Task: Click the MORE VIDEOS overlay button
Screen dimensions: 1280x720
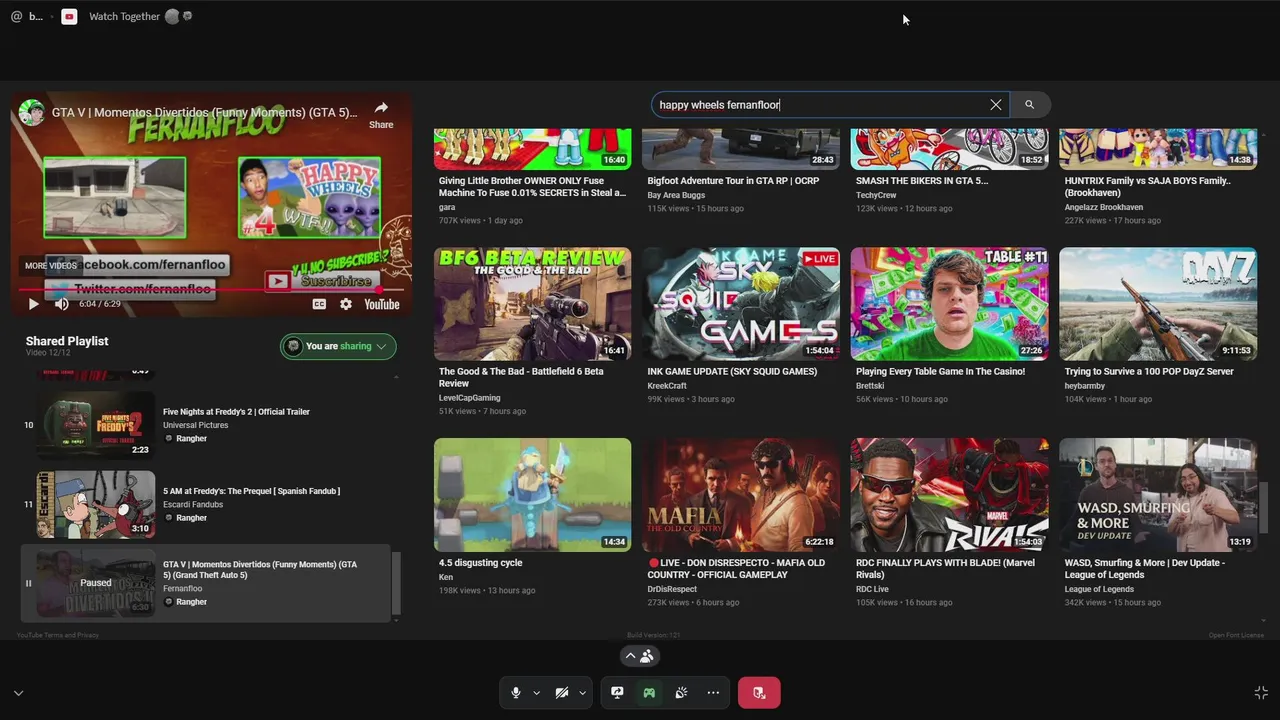Action: pyautogui.click(x=51, y=266)
